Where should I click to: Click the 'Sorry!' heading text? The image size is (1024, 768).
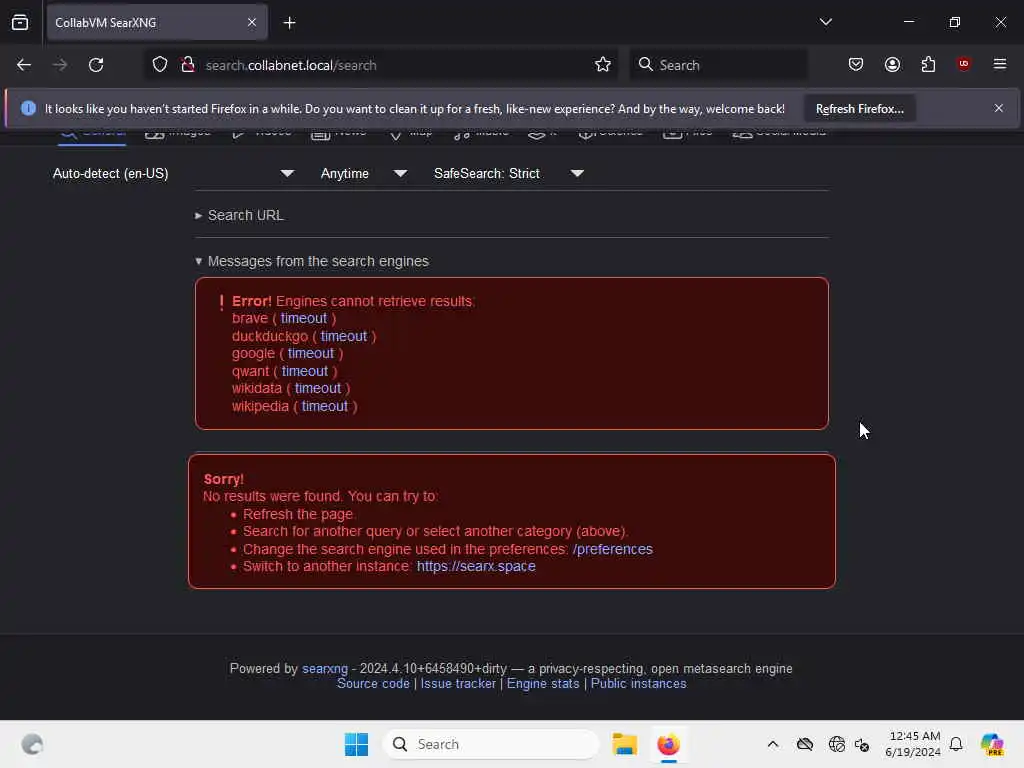point(223,479)
